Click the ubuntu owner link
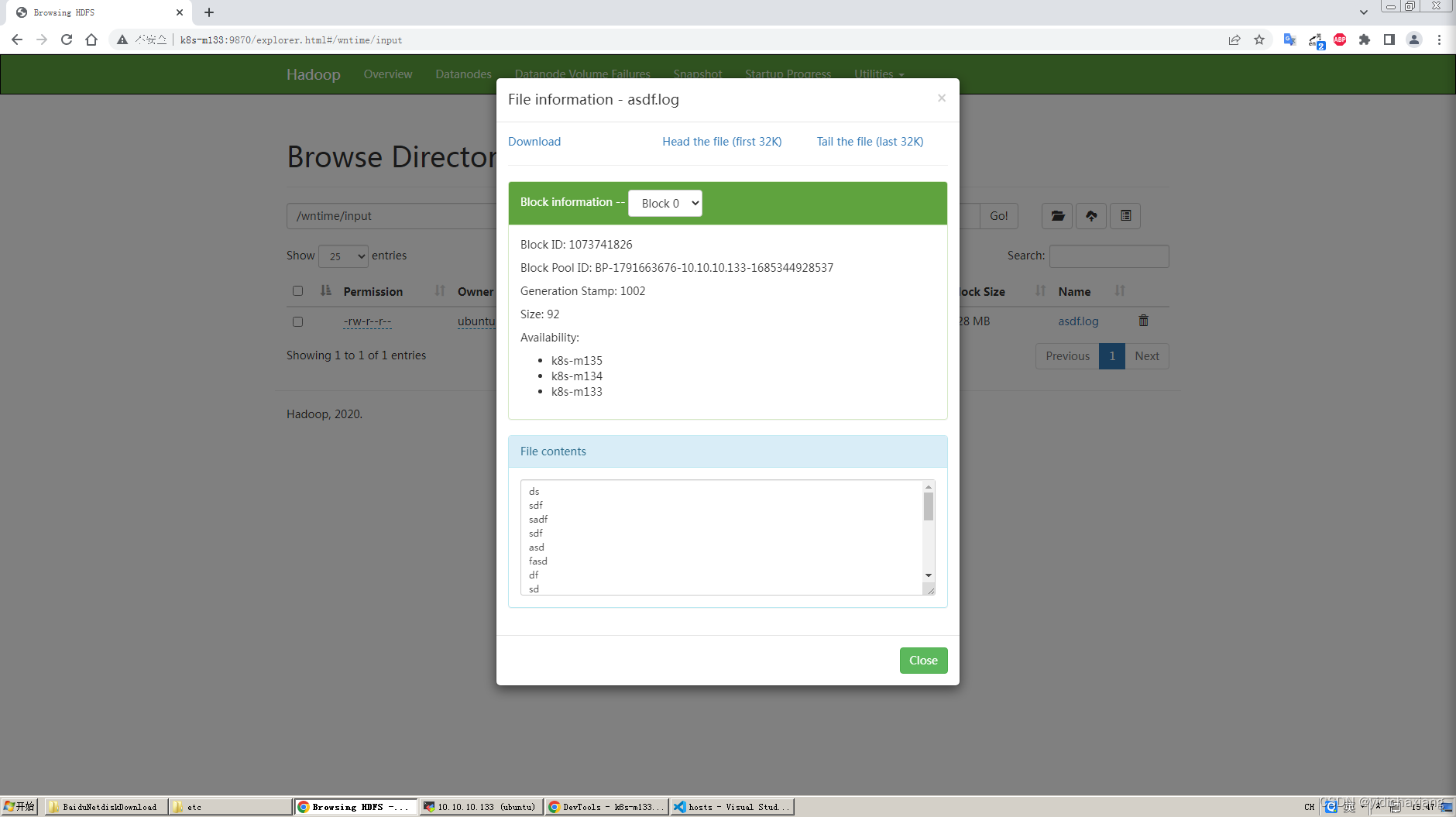The height and width of the screenshot is (817, 1456). [476, 321]
